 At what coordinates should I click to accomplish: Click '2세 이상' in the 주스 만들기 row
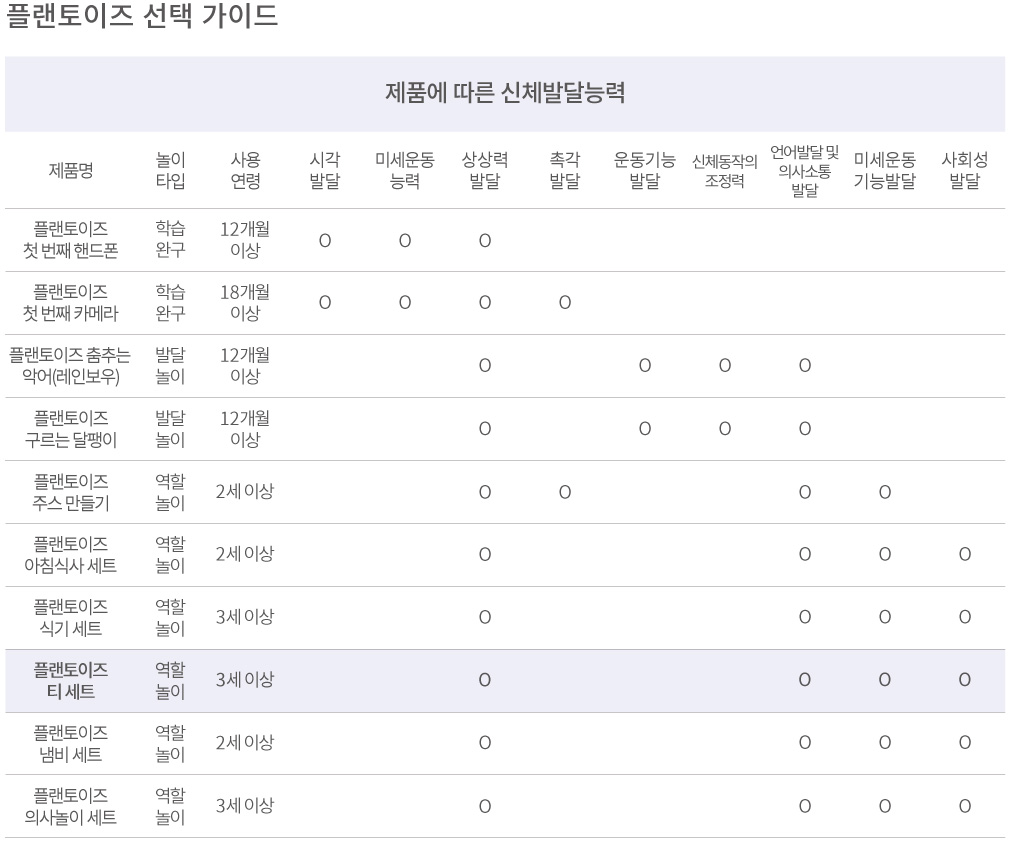click(x=245, y=492)
